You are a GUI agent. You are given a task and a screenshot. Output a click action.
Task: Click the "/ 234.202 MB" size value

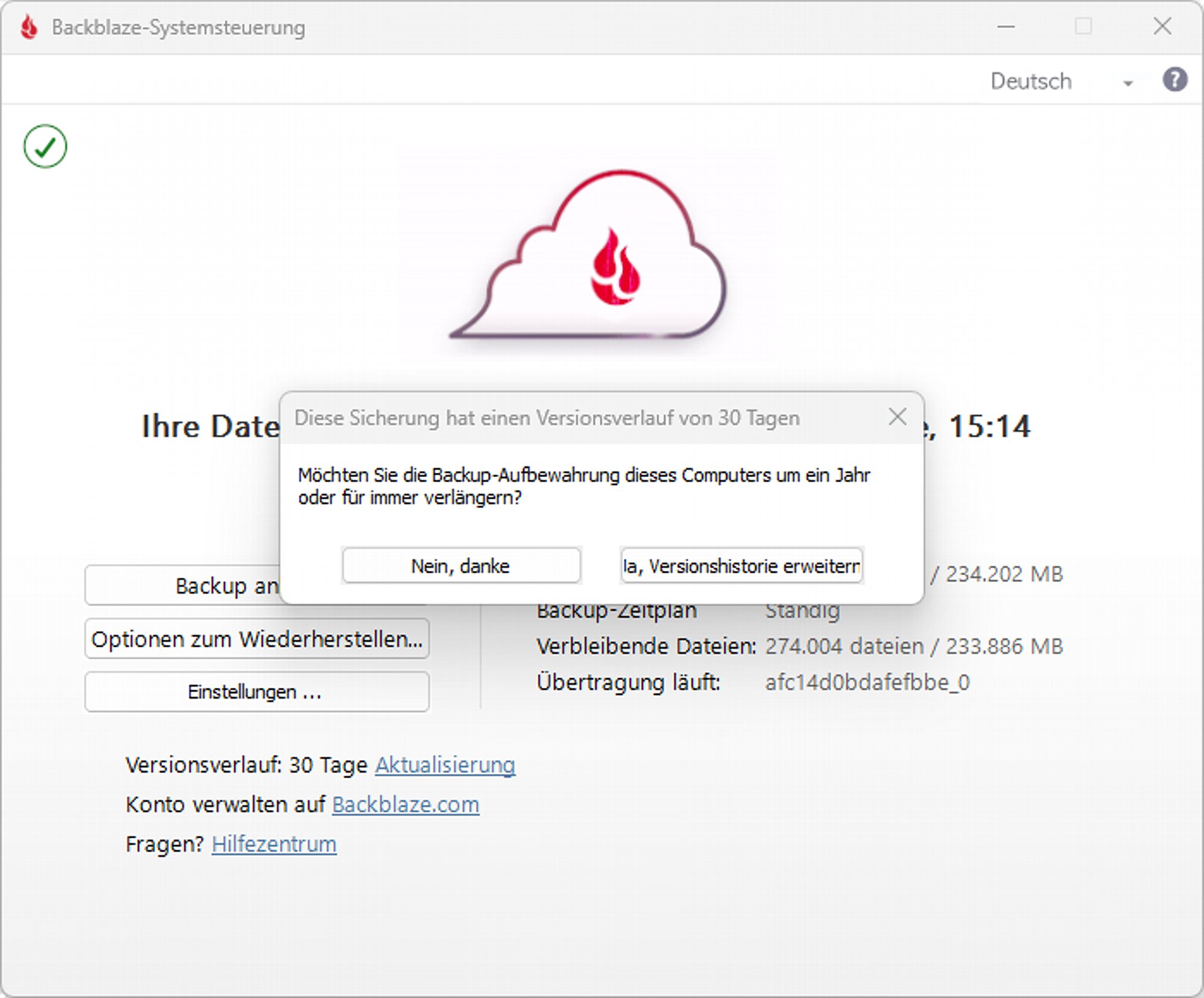click(996, 574)
